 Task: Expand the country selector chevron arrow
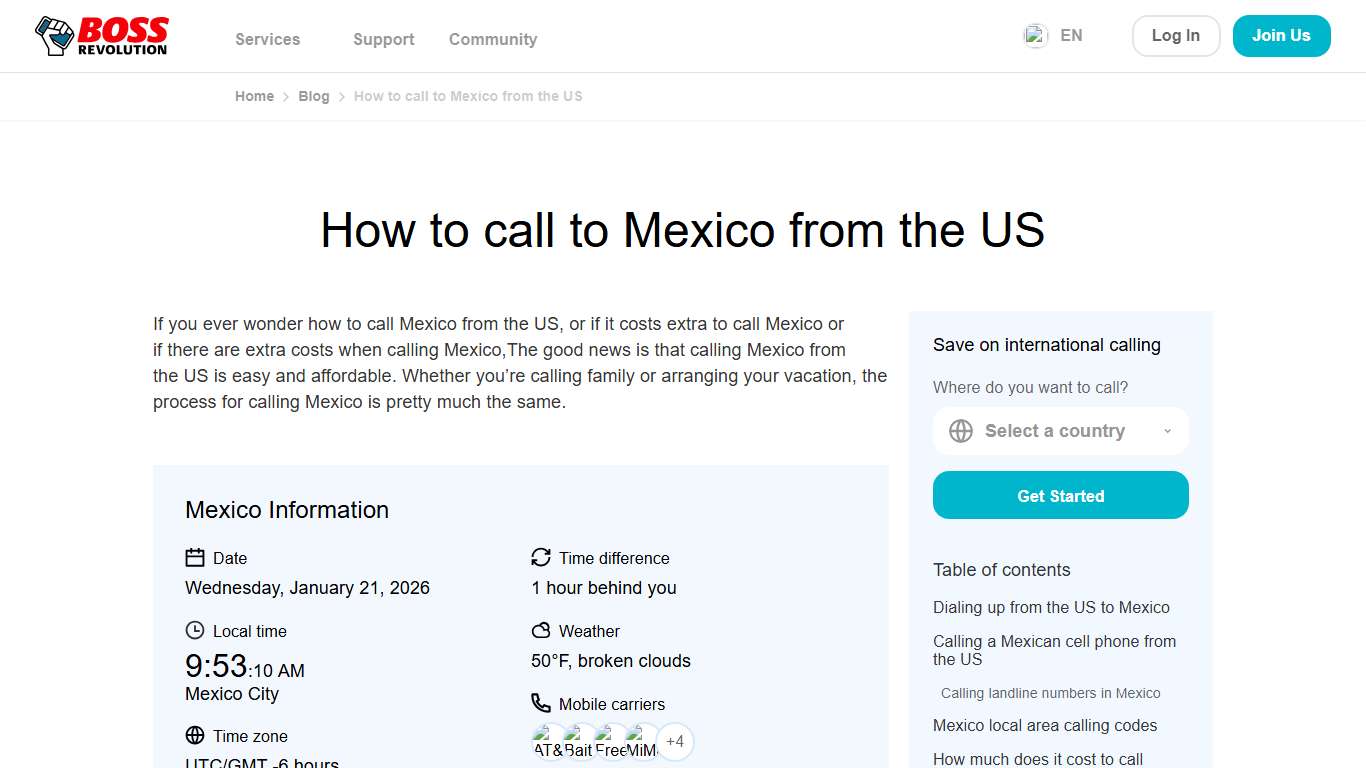[x=1167, y=431]
